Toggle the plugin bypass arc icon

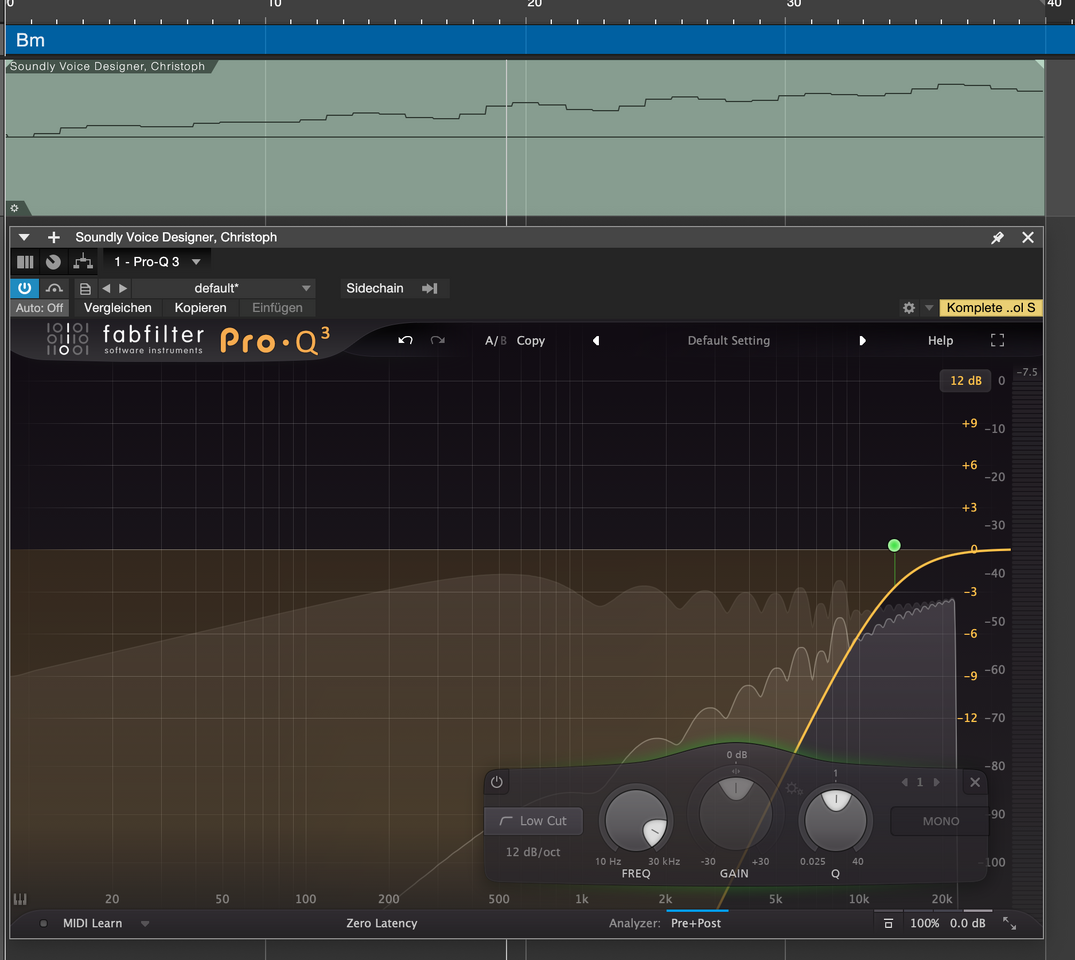coord(54,288)
